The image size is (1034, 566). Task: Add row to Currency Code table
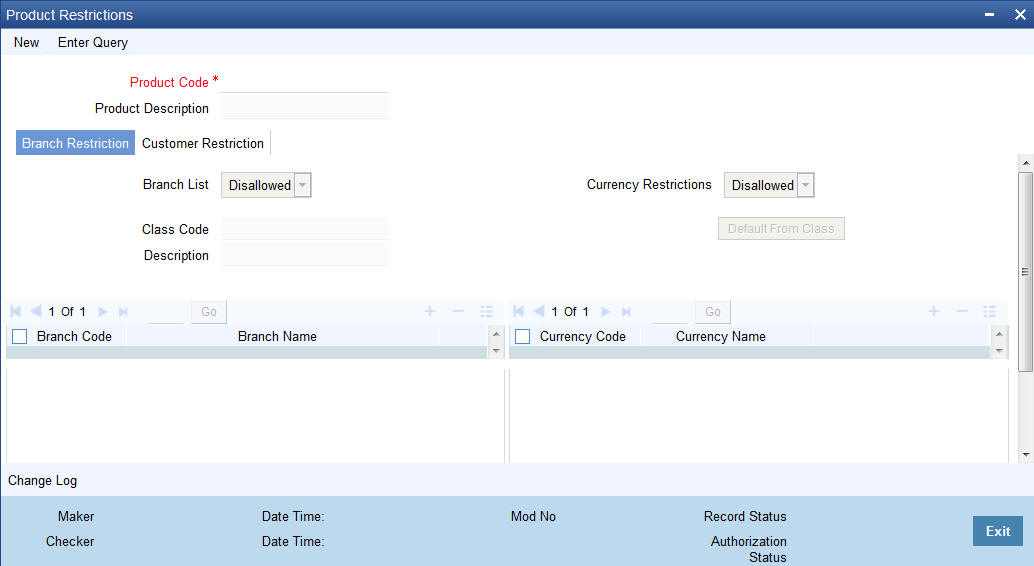(934, 311)
